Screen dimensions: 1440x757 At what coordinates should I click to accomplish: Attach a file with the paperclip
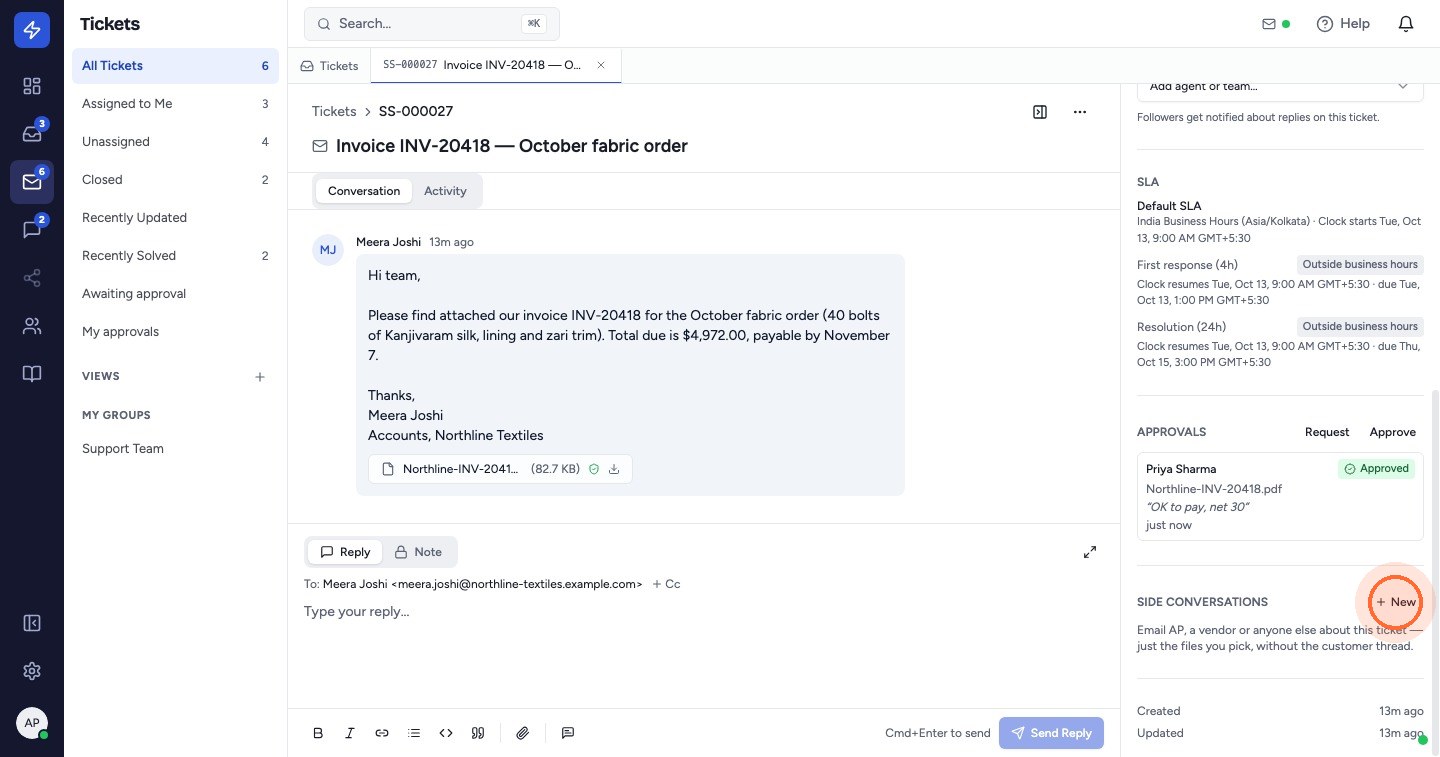point(522,733)
